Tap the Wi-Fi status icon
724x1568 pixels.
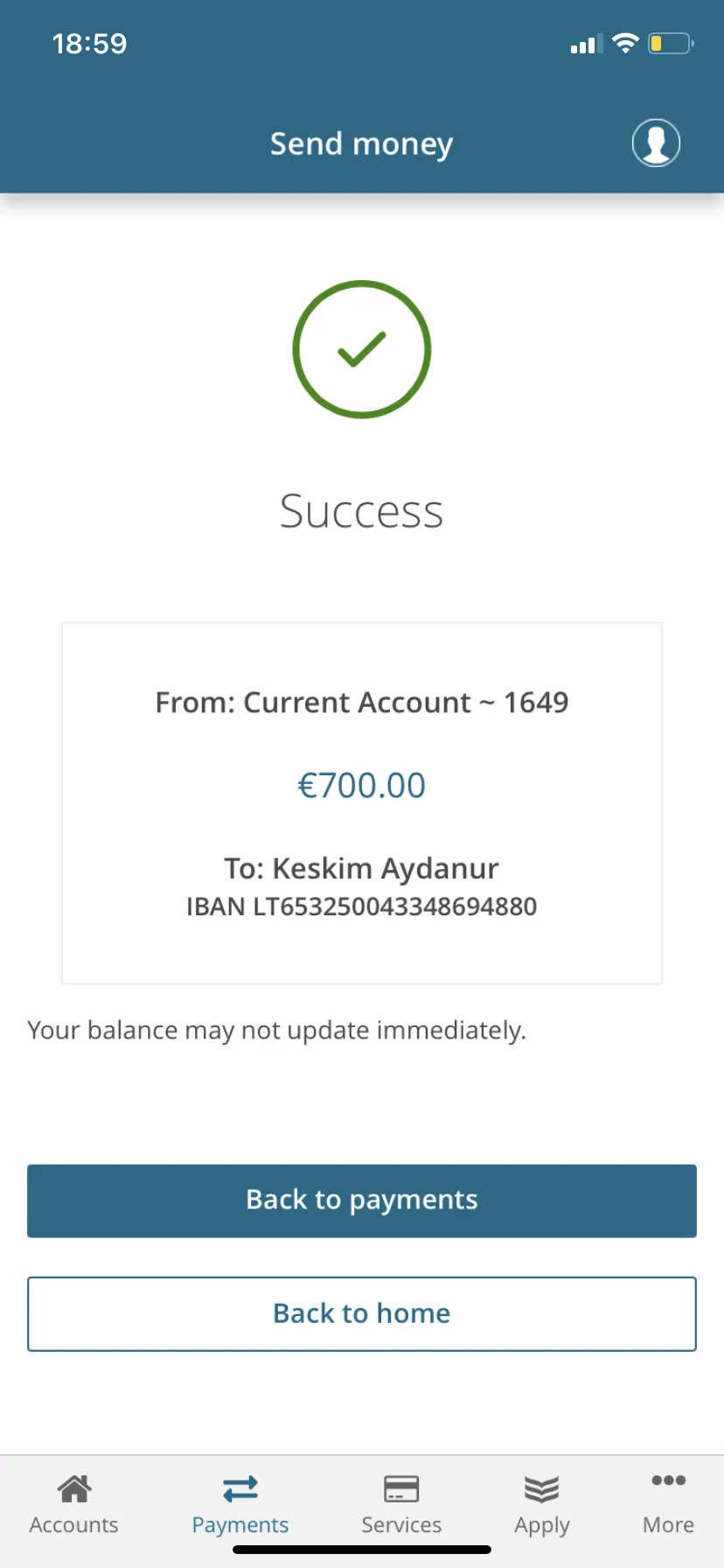[625, 43]
